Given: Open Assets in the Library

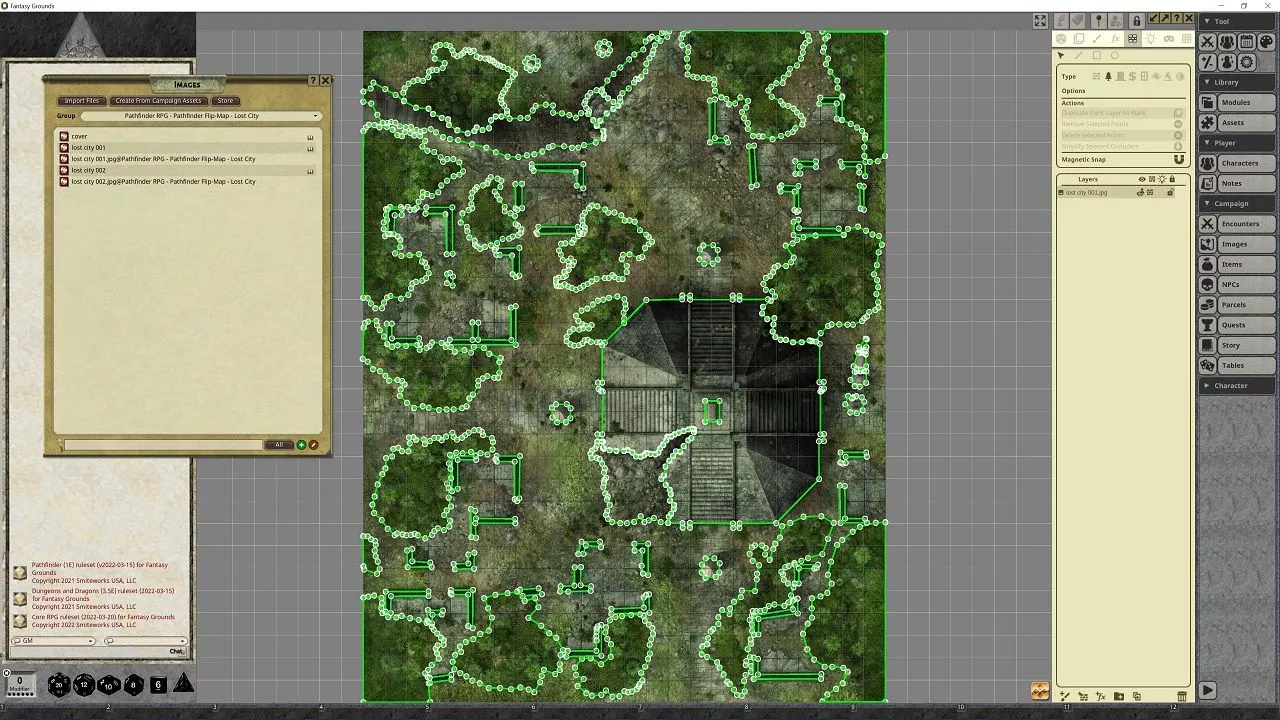Looking at the screenshot, I should 1237,122.
